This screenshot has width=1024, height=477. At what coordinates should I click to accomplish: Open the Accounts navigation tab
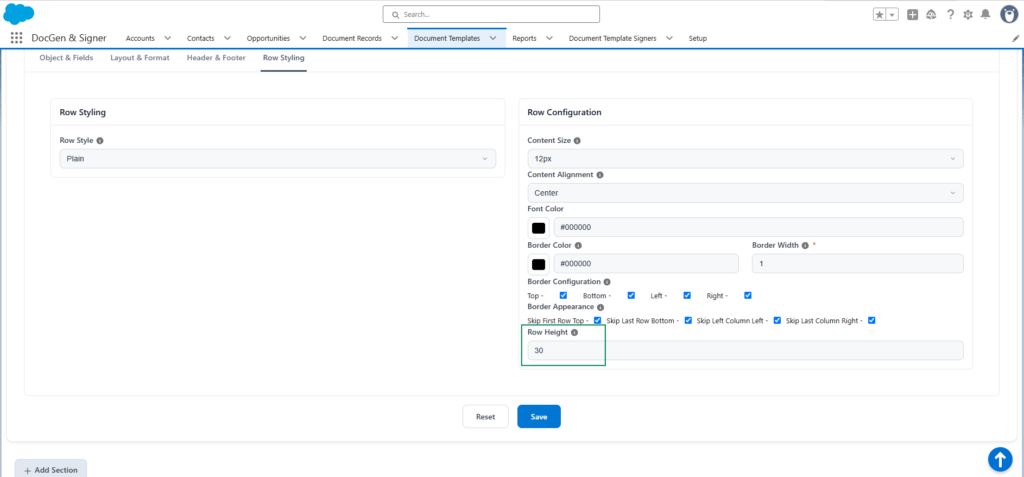(140, 39)
